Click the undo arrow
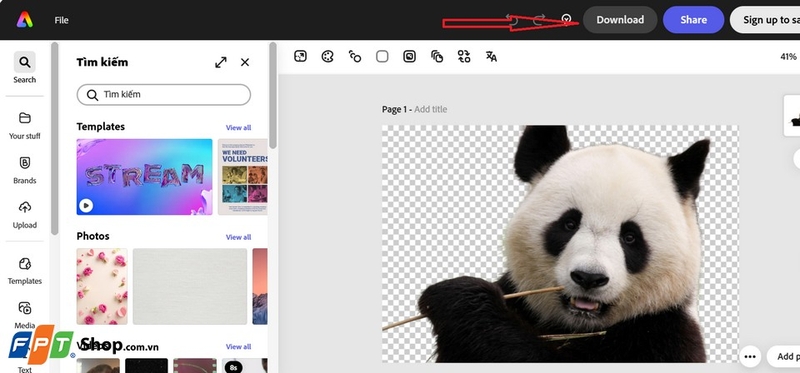Viewport: 800px width, 373px height. click(512, 20)
